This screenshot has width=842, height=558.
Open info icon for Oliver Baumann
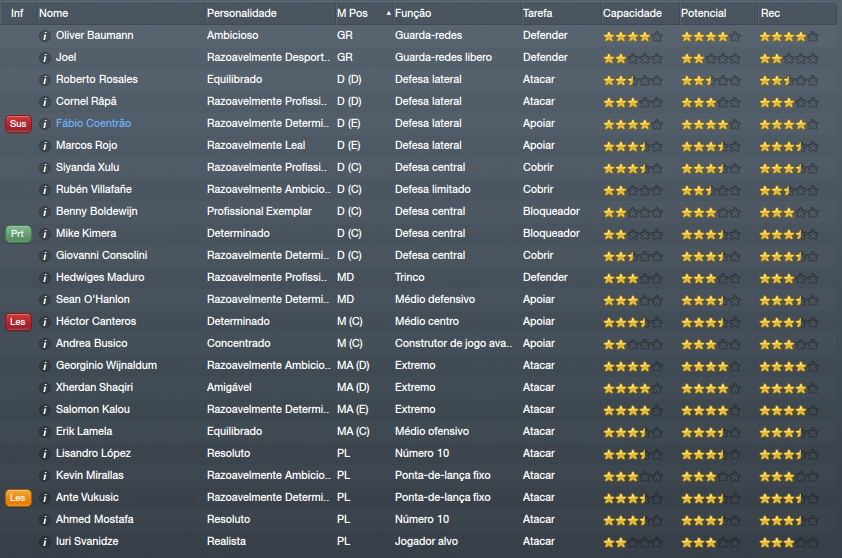[x=44, y=35]
